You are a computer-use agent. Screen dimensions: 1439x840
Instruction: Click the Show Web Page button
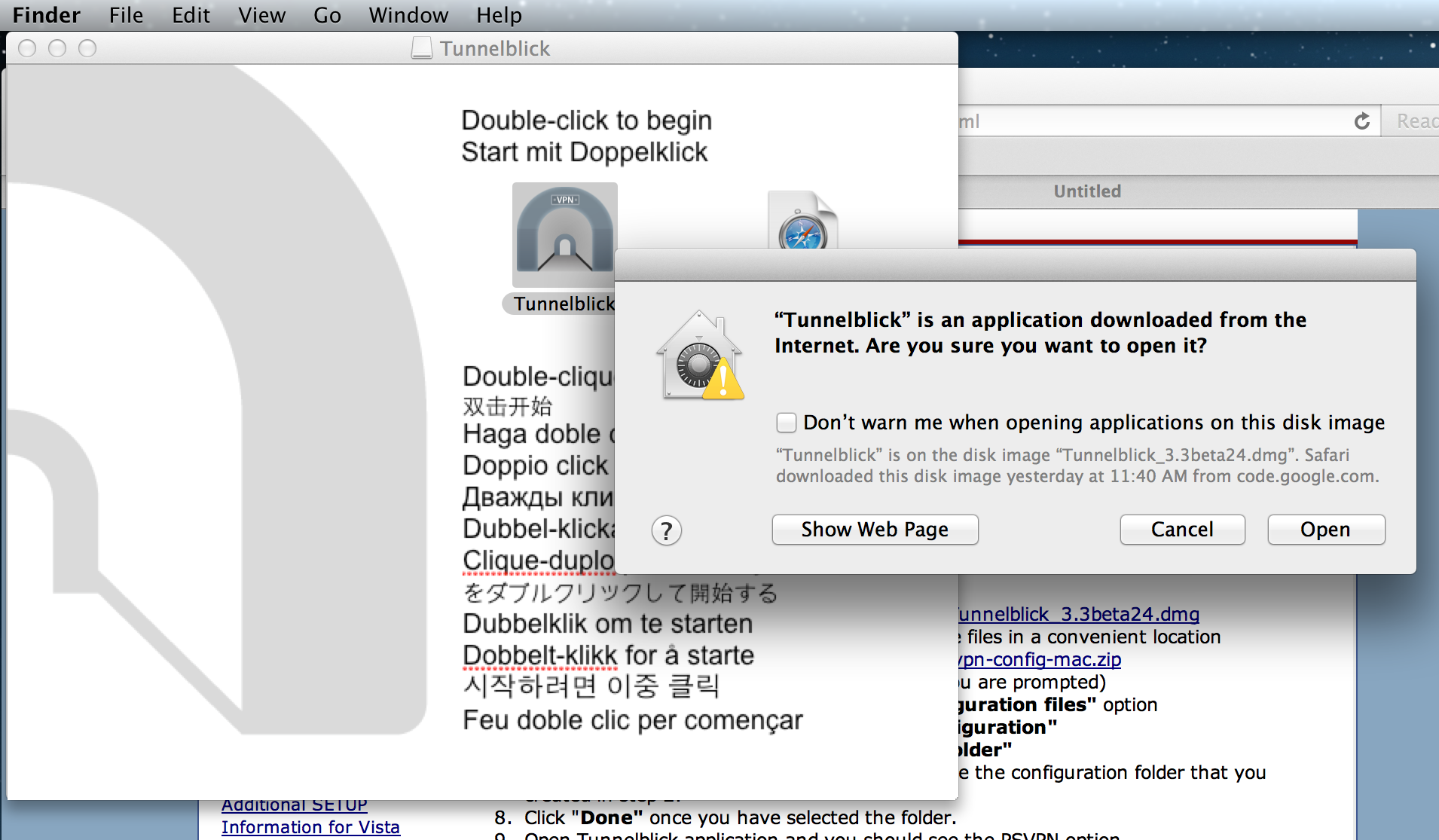click(874, 530)
